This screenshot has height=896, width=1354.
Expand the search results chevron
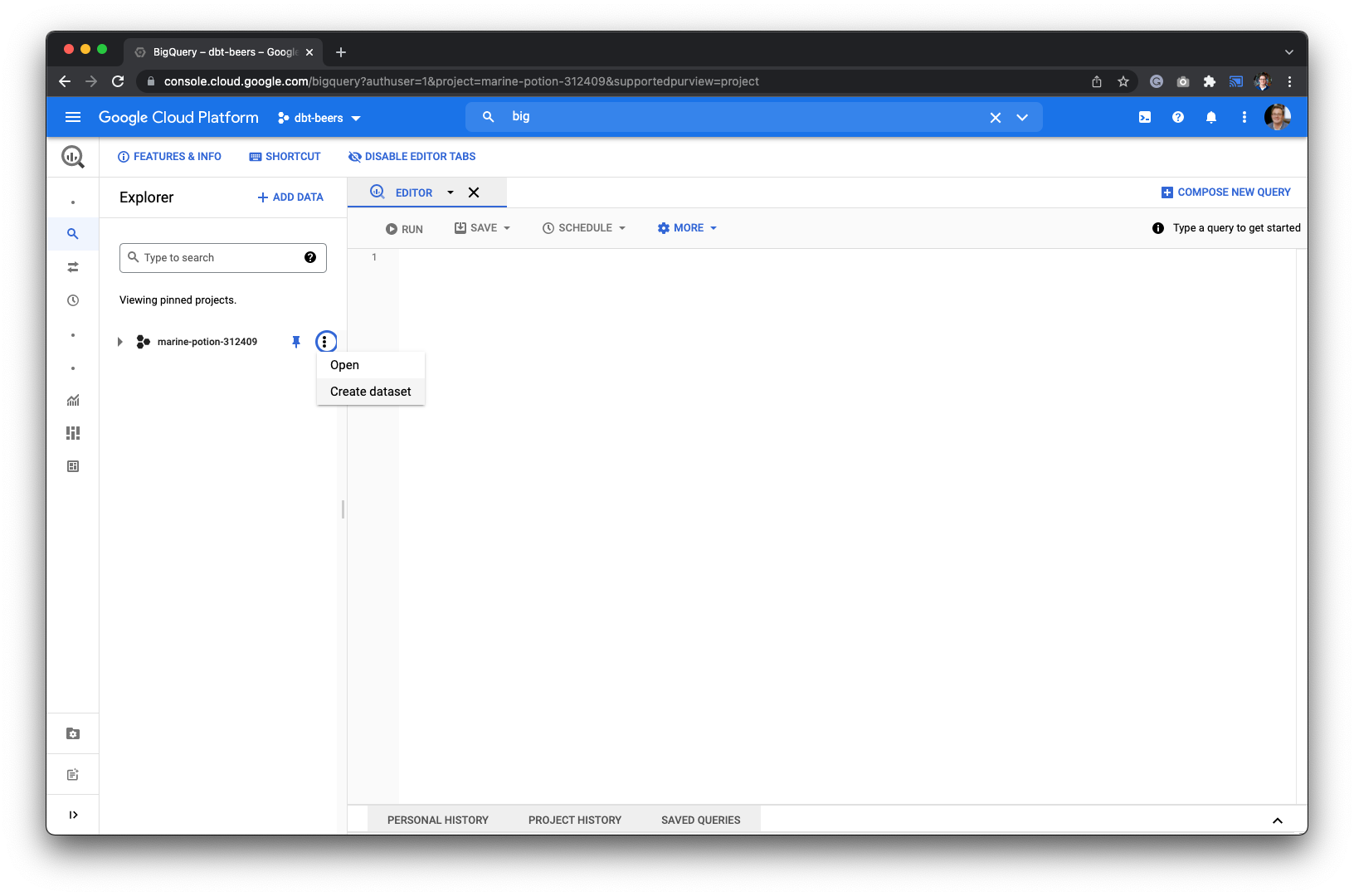click(x=1022, y=118)
